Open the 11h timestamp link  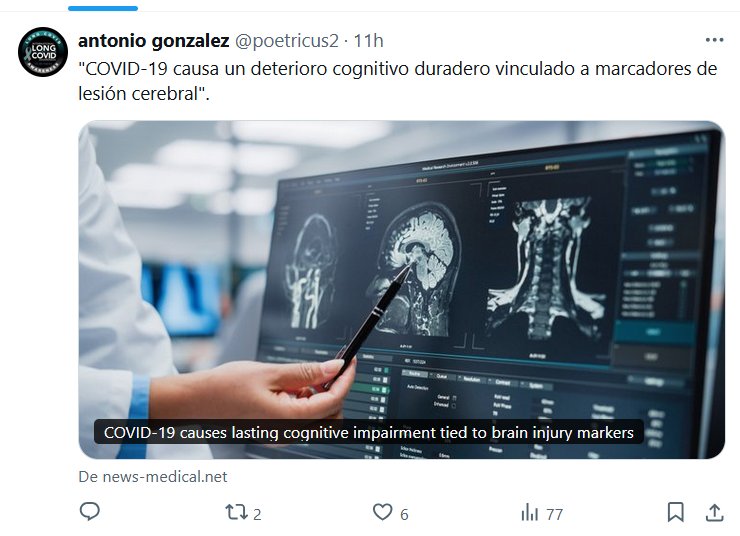pyautogui.click(x=368, y=41)
